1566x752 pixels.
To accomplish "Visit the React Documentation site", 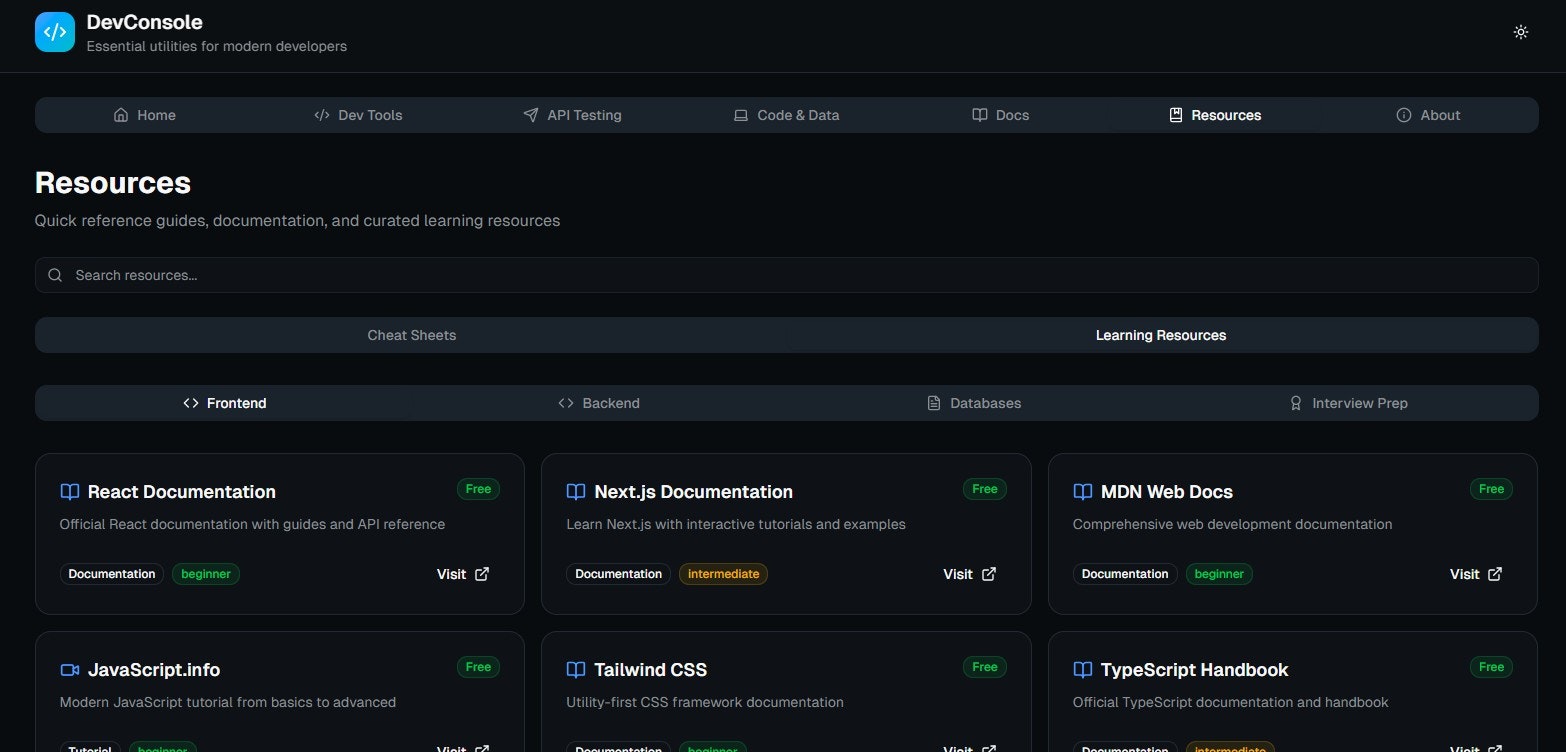I will pyautogui.click(x=451, y=574).
